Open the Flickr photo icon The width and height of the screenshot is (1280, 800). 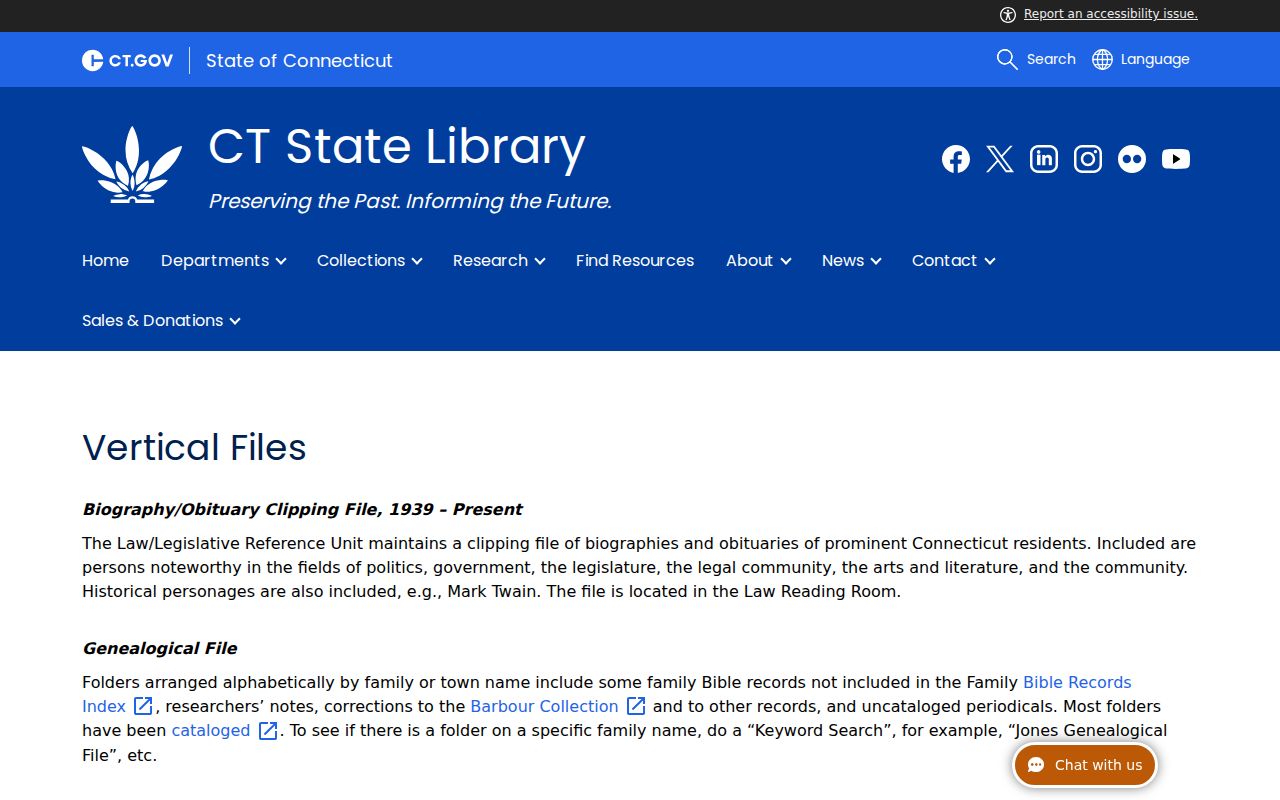(1132, 159)
